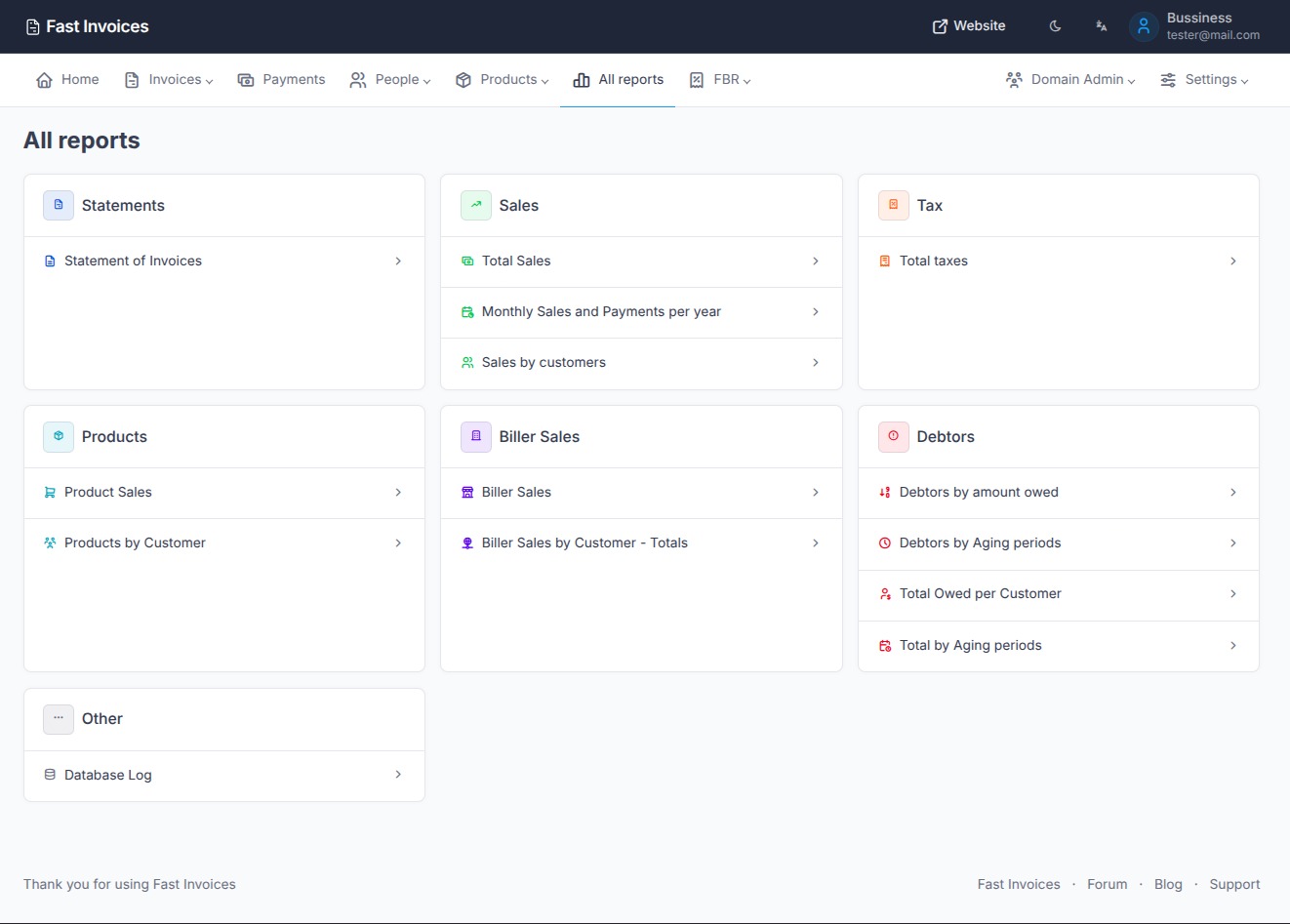Click the Total by Aging periods calendar icon
Viewport: 1290px width, 924px height.
tap(885, 646)
